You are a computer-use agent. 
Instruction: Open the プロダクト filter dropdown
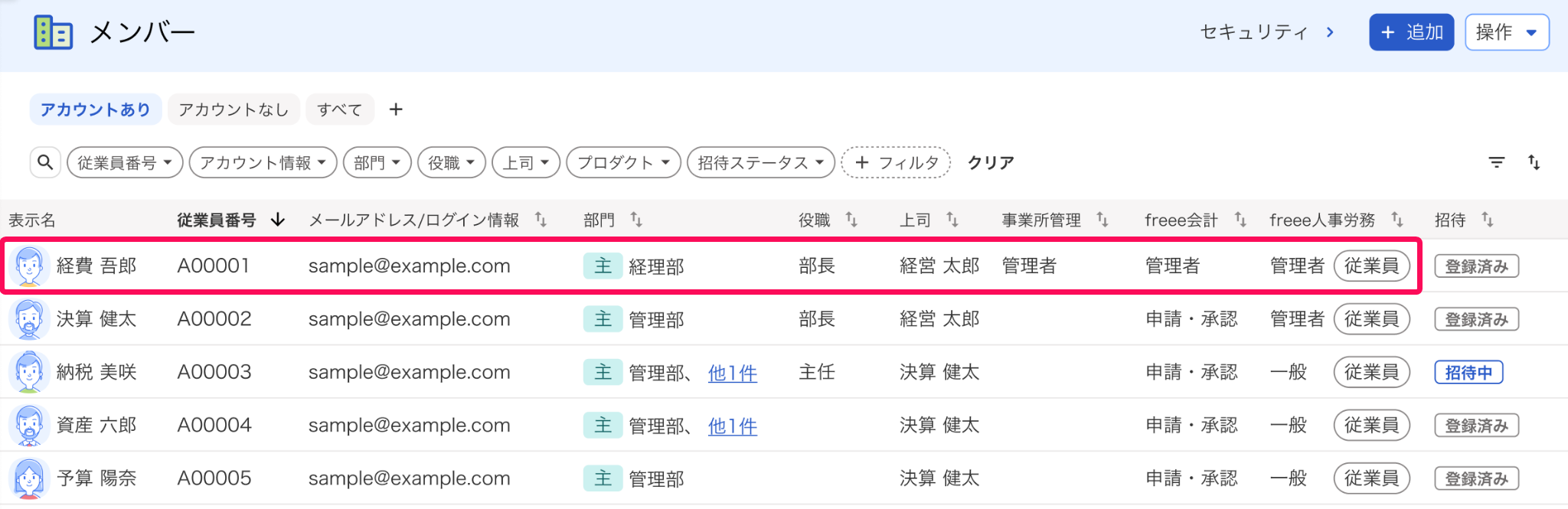(x=623, y=162)
